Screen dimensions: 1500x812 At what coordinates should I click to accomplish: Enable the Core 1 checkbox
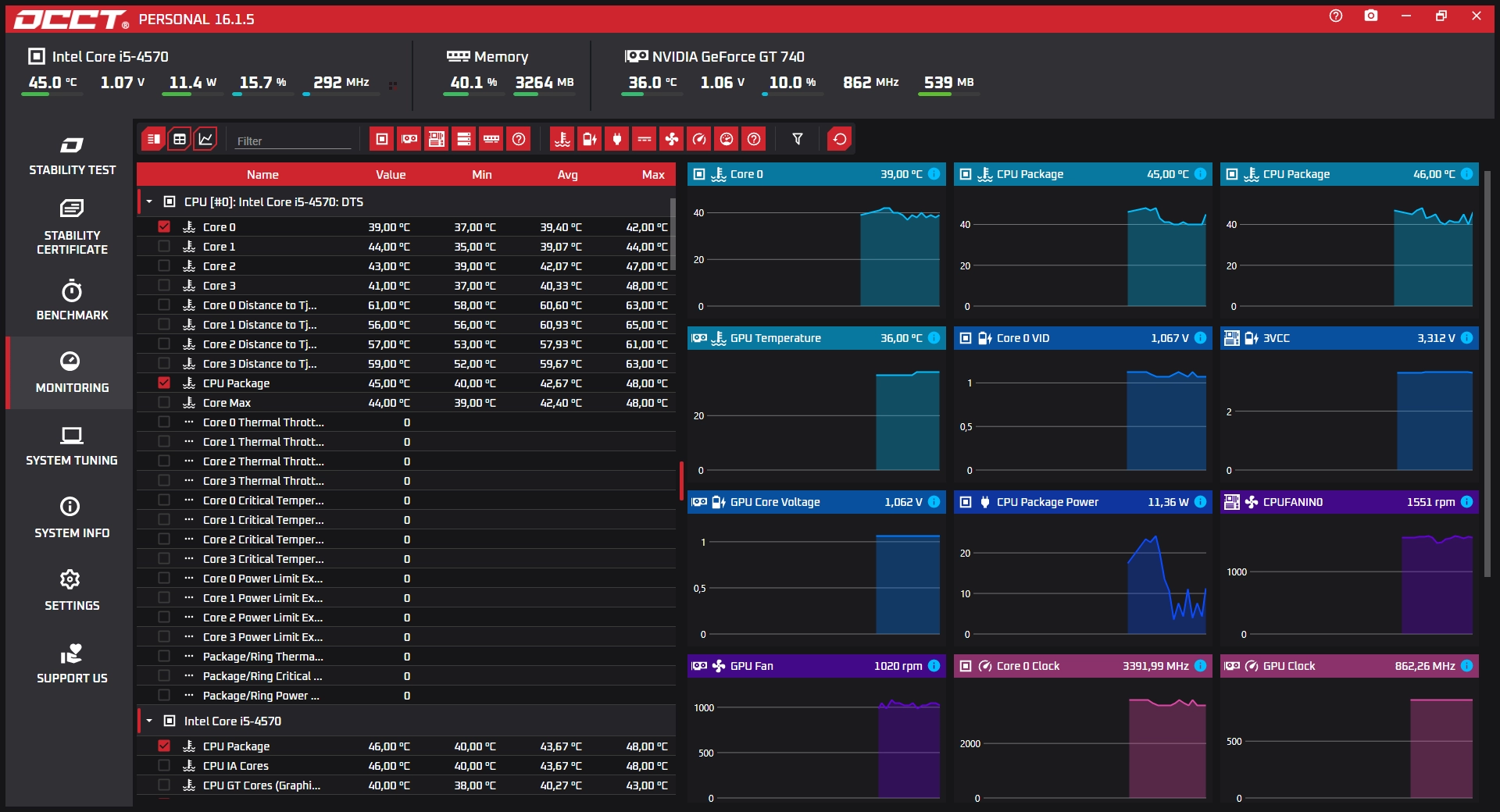point(164,247)
